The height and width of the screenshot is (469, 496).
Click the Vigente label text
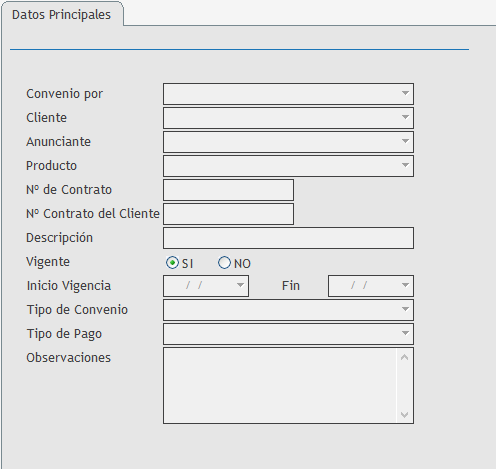coord(48,262)
